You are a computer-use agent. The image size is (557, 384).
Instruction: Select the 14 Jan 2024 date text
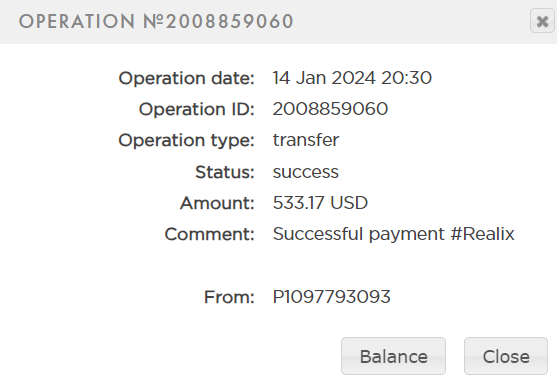coord(324,78)
